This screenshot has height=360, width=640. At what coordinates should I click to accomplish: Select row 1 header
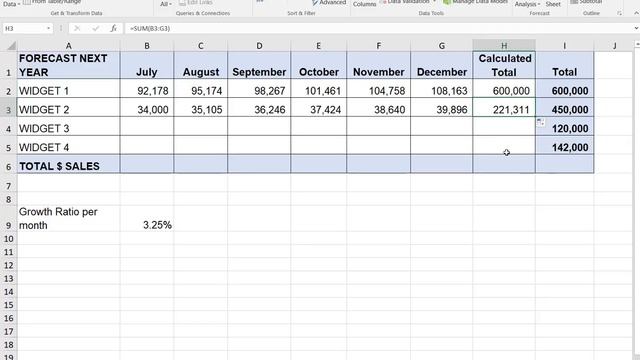click(8, 65)
